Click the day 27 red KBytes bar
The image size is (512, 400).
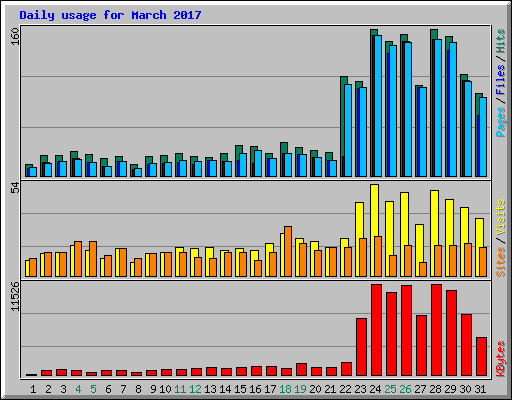(x=421, y=346)
